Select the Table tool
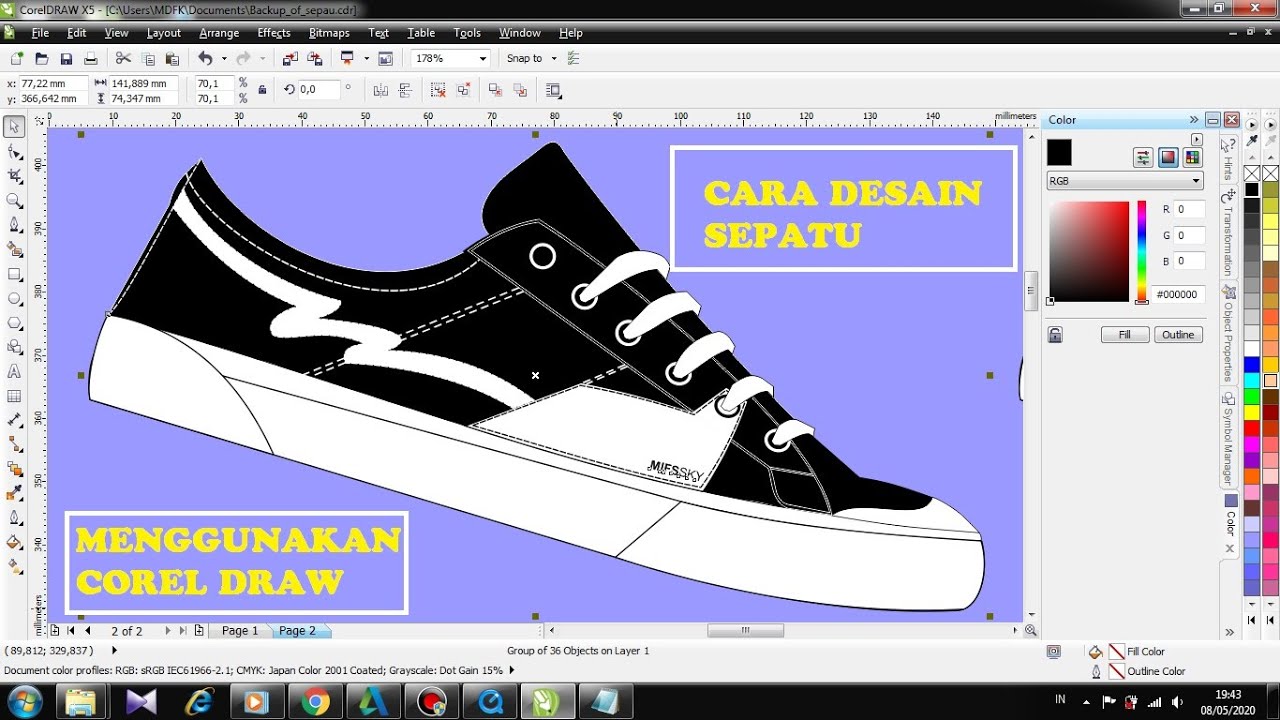The image size is (1280, 720). click(x=14, y=396)
